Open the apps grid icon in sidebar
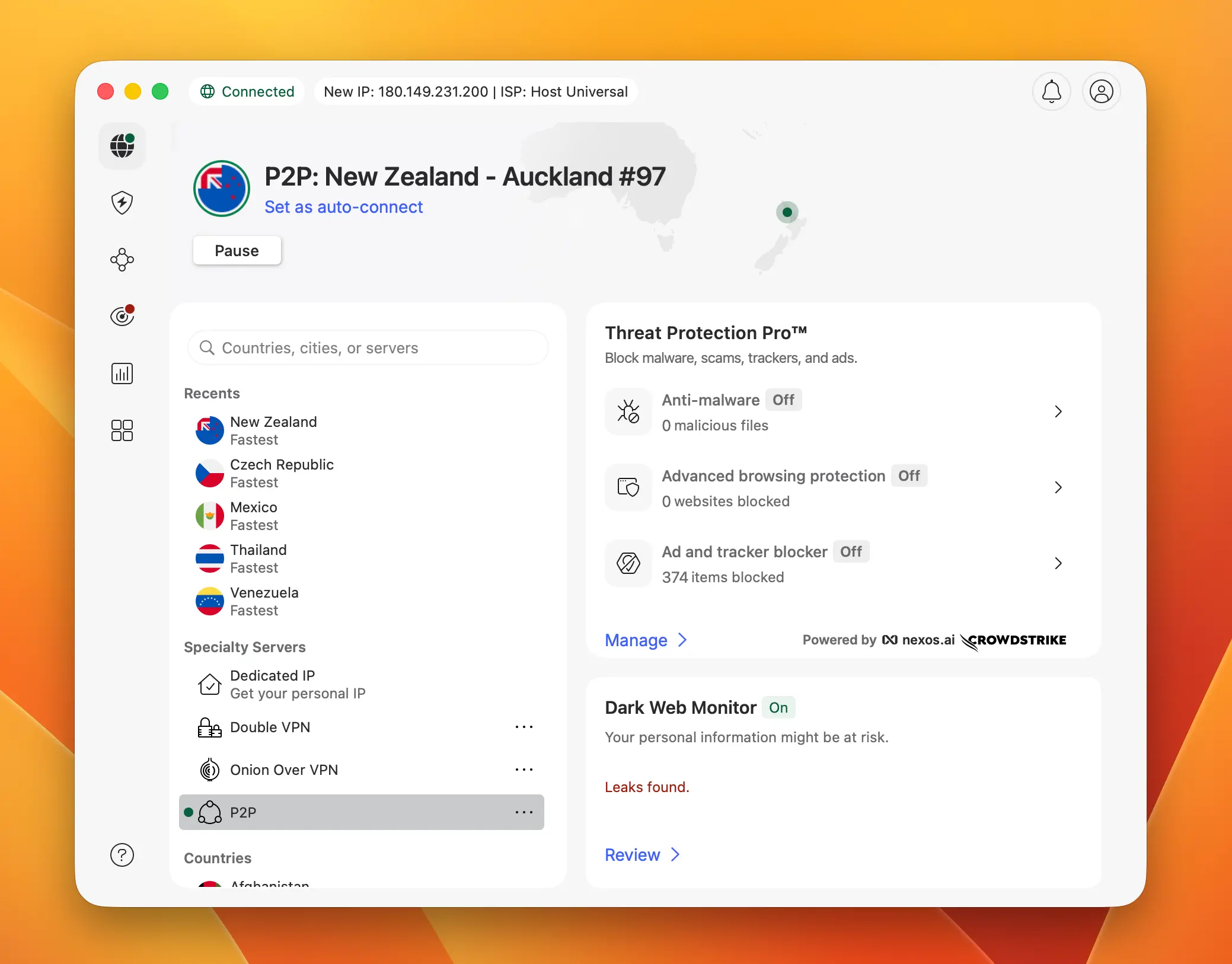The width and height of the screenshot is (1232, 964). [x=122, y=430]
